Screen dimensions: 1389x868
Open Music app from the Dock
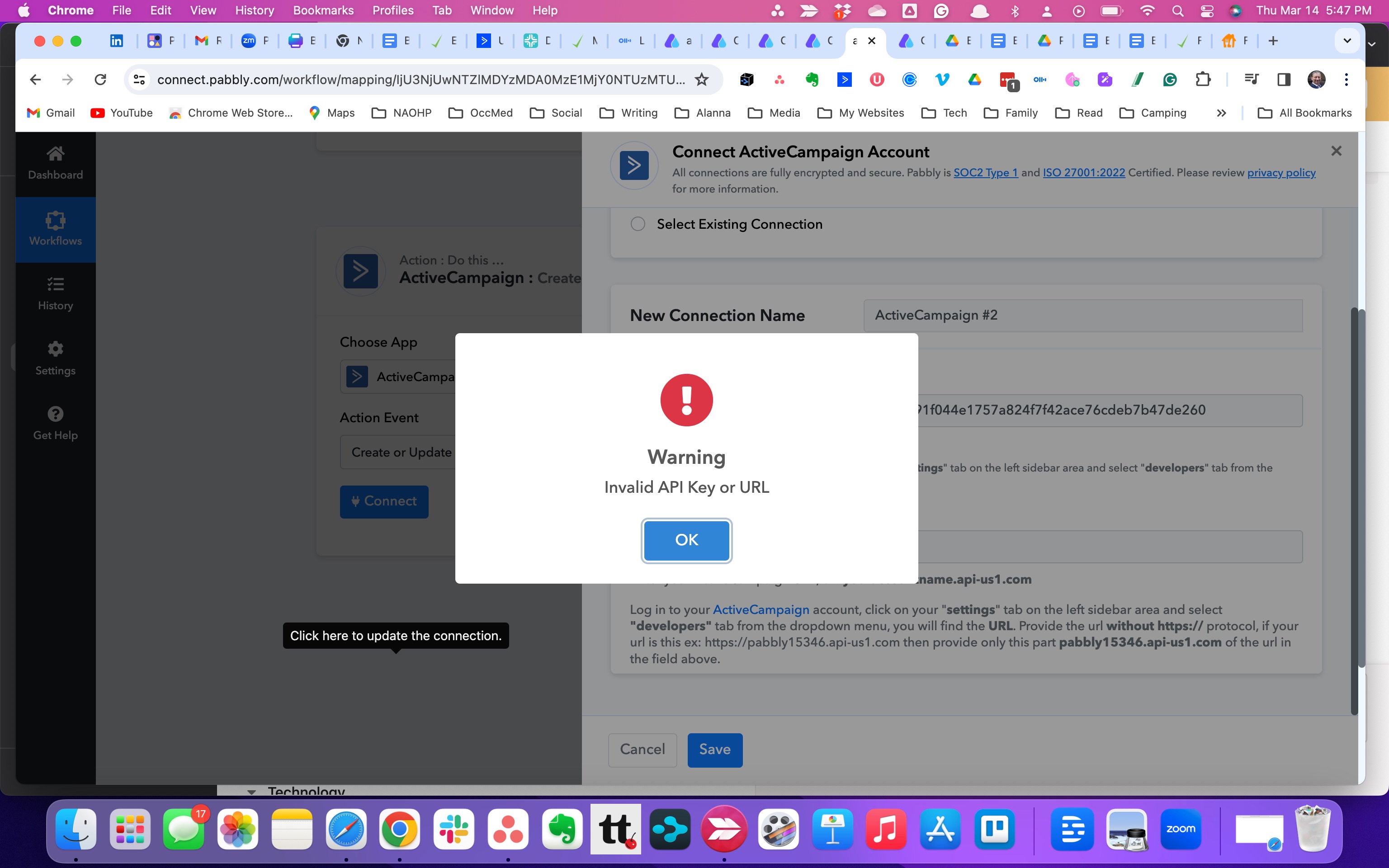click(x=886, y=830)
